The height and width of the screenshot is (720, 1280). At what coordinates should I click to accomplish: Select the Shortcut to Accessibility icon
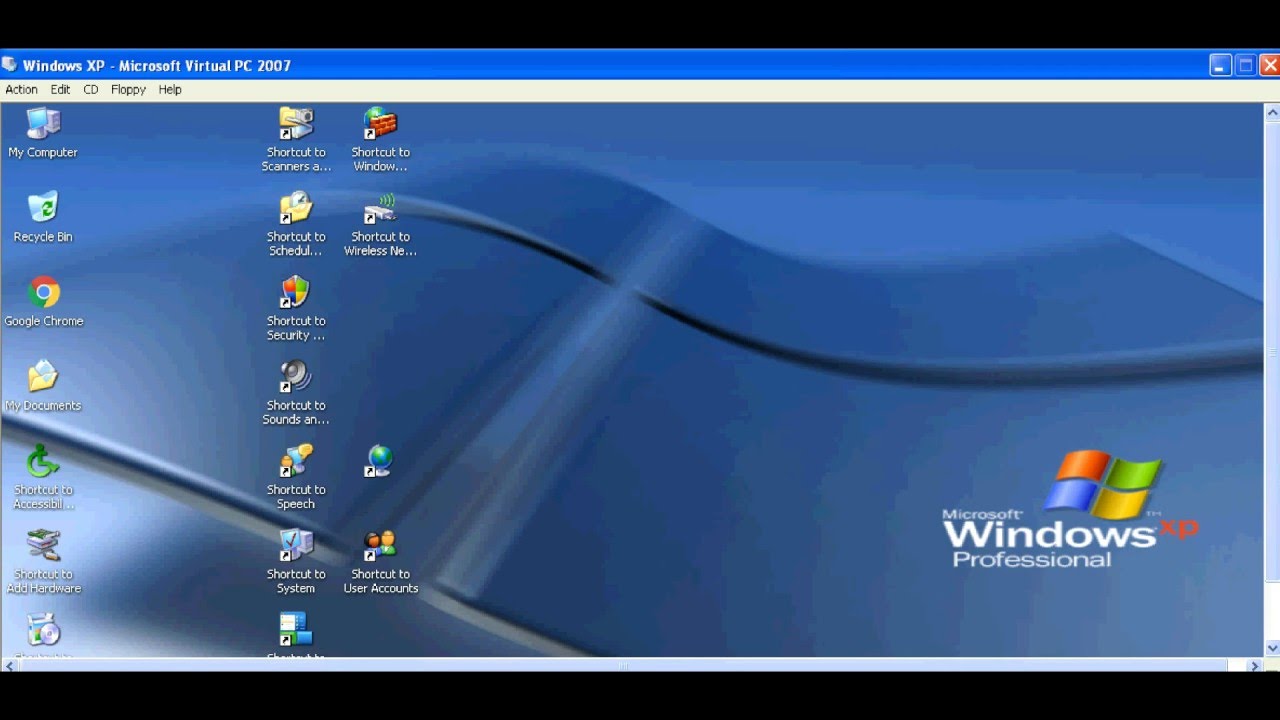43,477
